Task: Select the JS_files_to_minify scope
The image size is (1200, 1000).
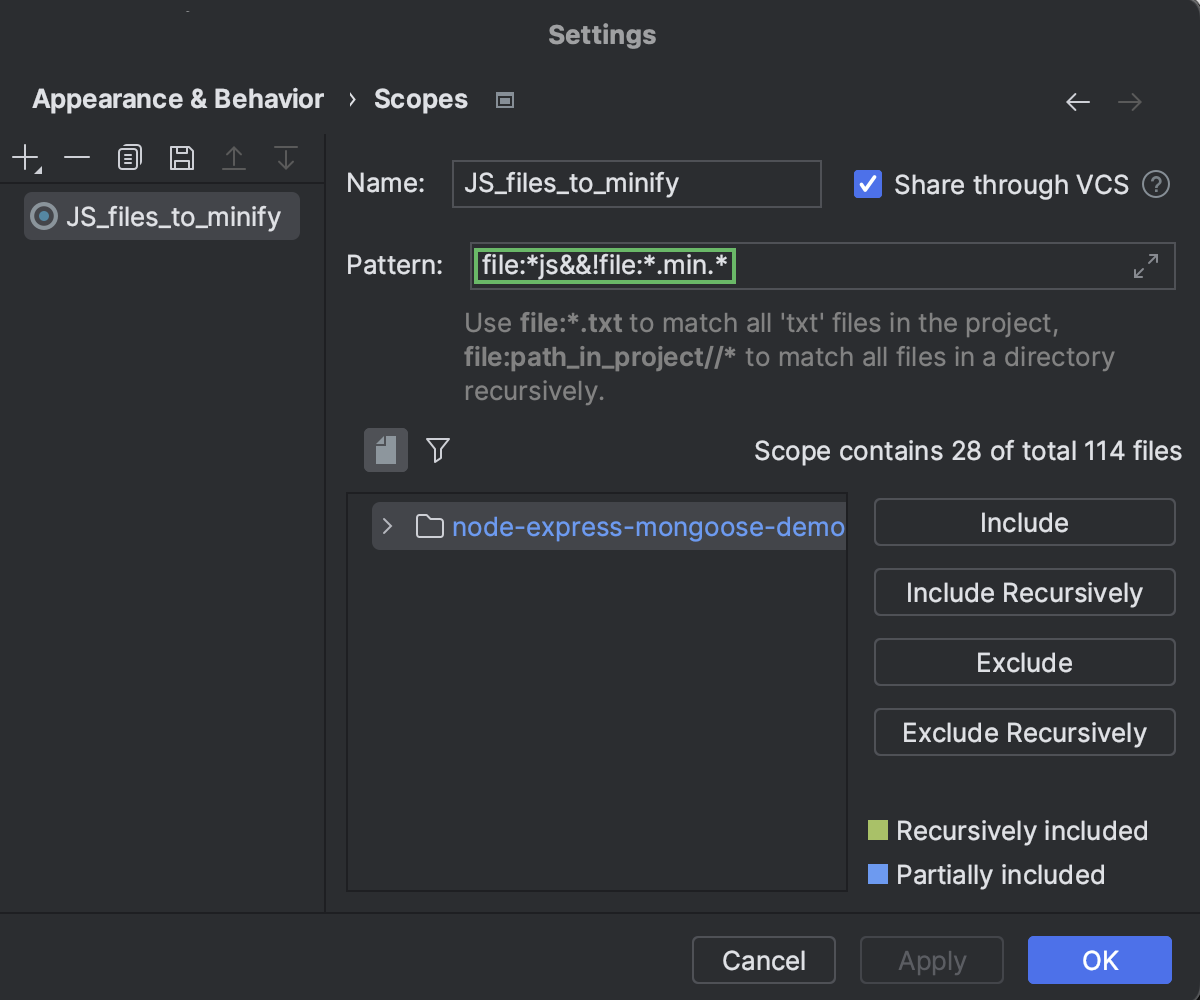Action: [x=160, y=216]
